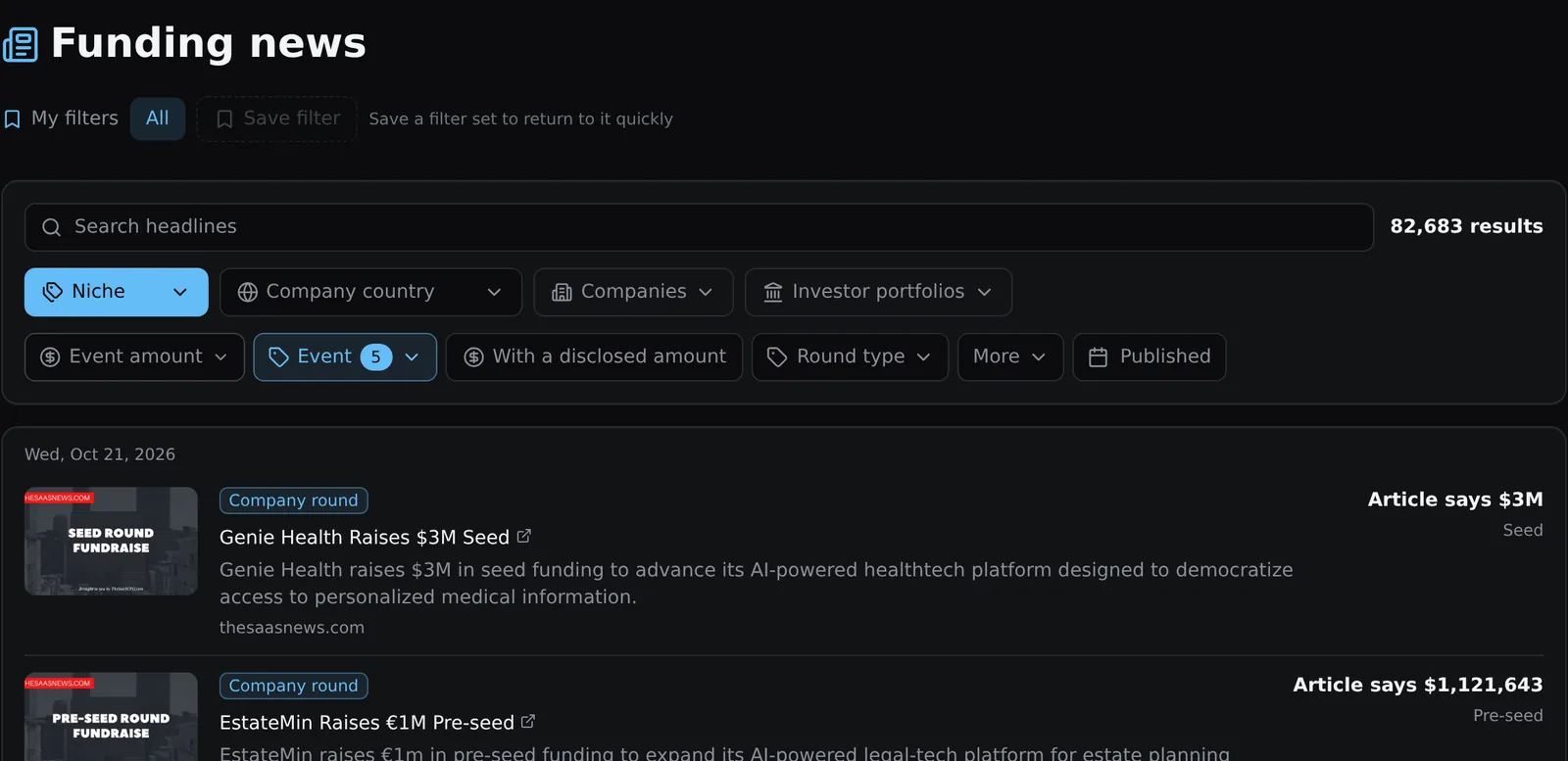This screenshot has width=1568, height=761.
Task: Click the search magnifier icon
Action: 51,227
